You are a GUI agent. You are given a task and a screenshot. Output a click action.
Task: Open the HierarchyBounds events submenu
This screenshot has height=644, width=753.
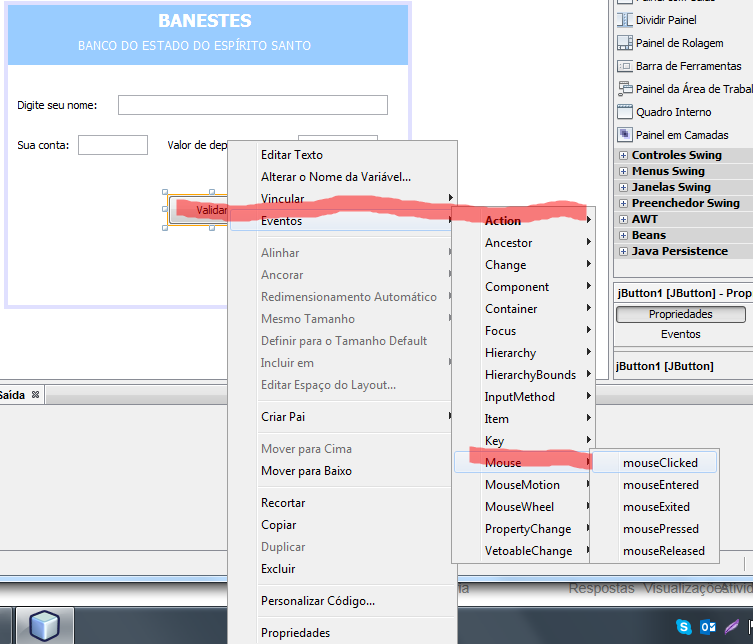click(x=523, y=375)
